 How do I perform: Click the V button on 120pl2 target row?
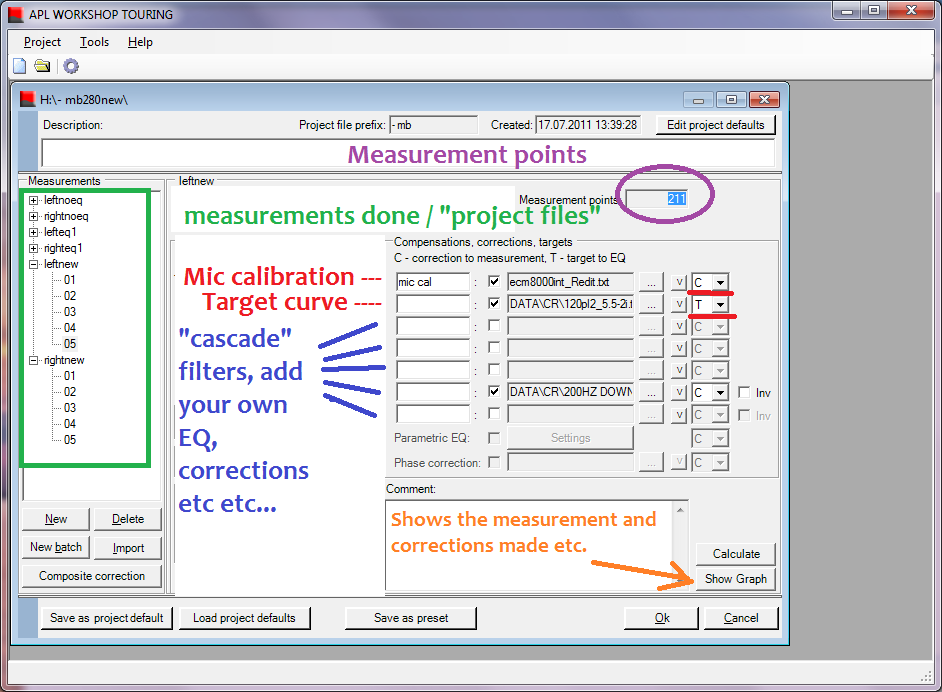[679, 305]
